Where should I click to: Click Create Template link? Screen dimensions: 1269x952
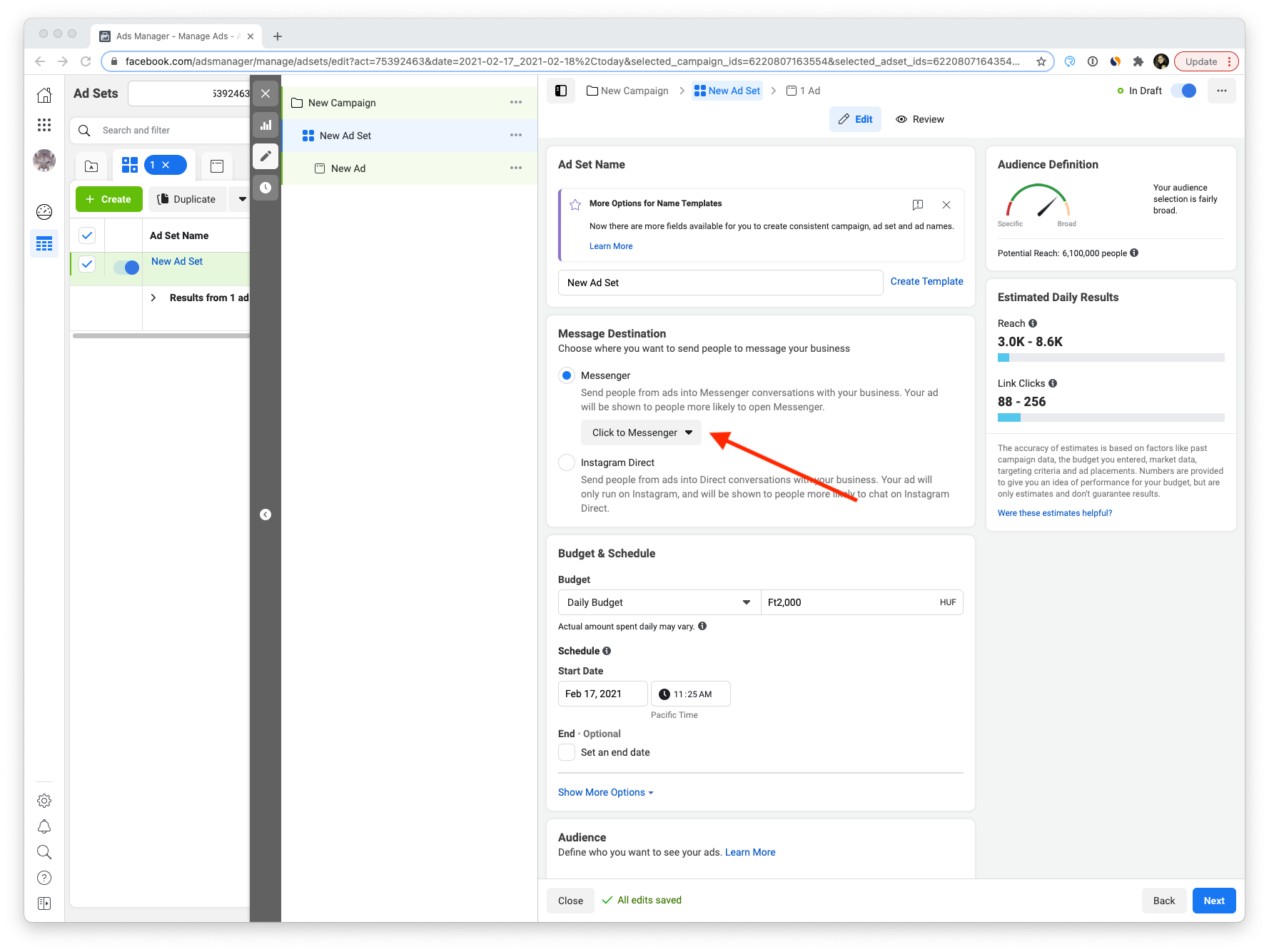point(926,281)
